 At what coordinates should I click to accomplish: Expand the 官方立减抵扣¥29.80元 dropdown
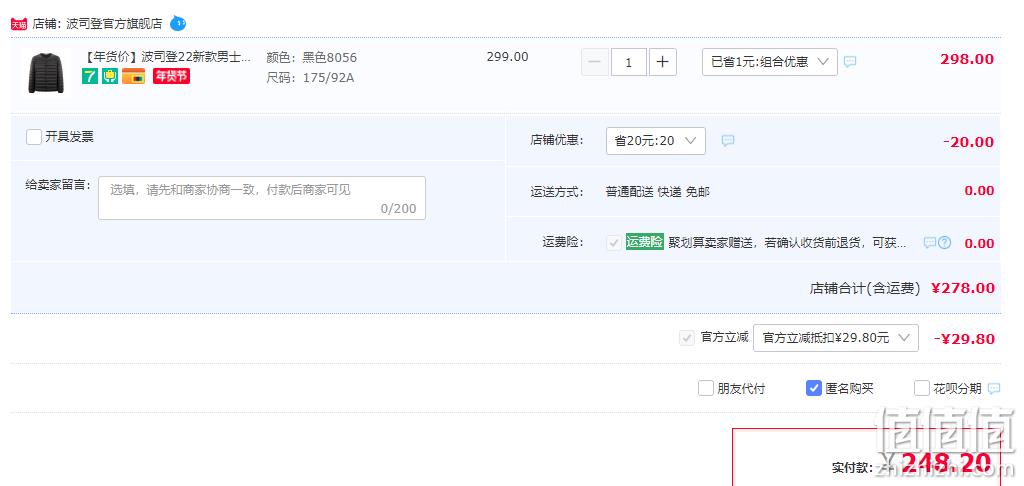point(835,338)
